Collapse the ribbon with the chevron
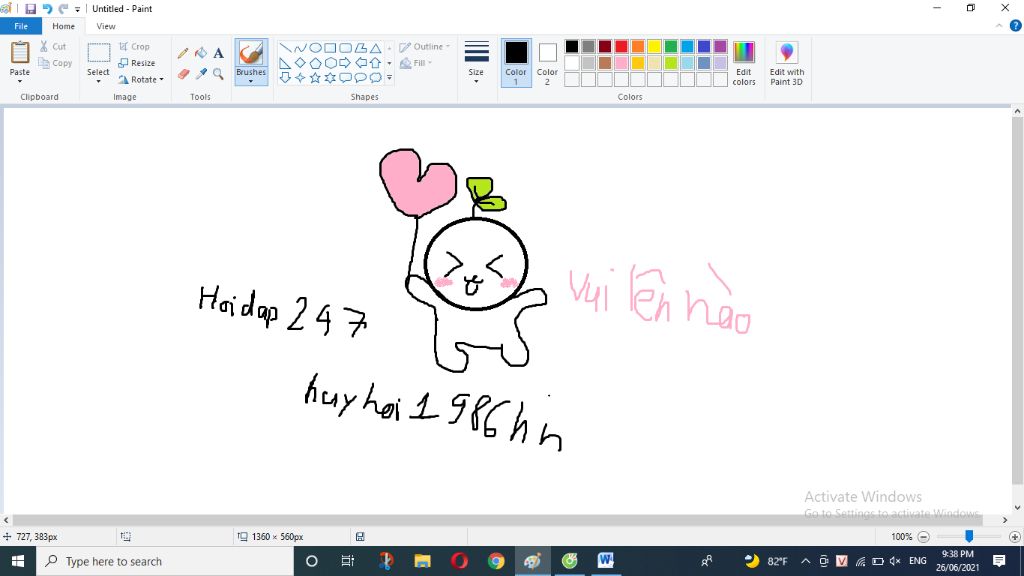This screenshot has height=576, width=1024. [x=999, y=26]
